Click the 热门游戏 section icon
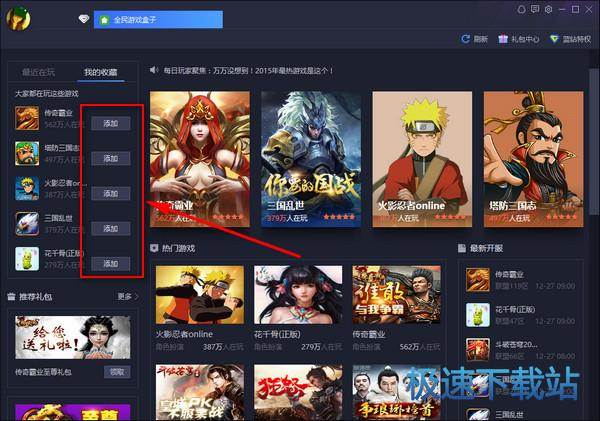The image size is (600, 421). click(x=154, y=248)
